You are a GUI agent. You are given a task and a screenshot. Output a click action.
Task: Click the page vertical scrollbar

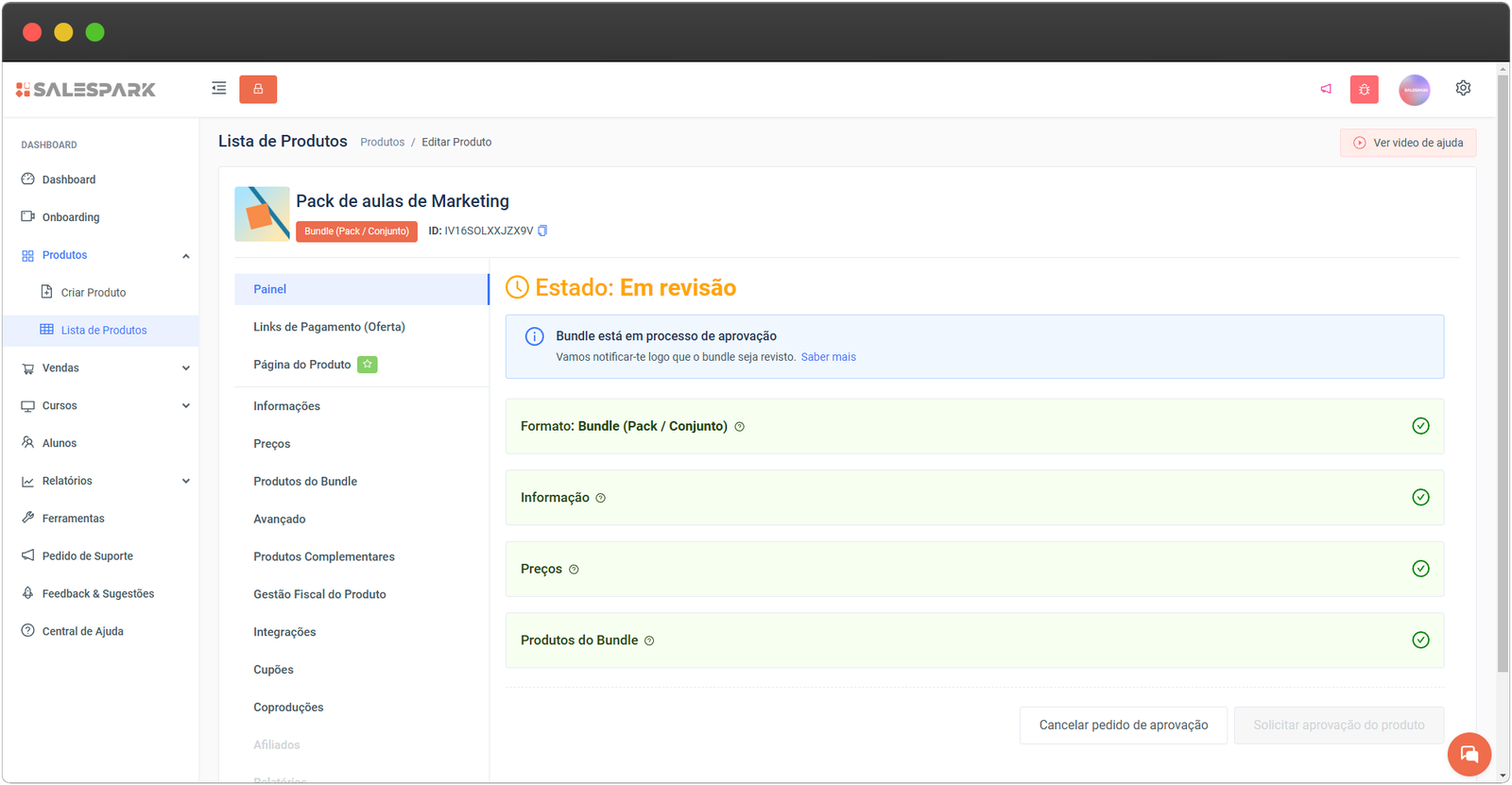pyautogui.click(x=1503, y=378)
